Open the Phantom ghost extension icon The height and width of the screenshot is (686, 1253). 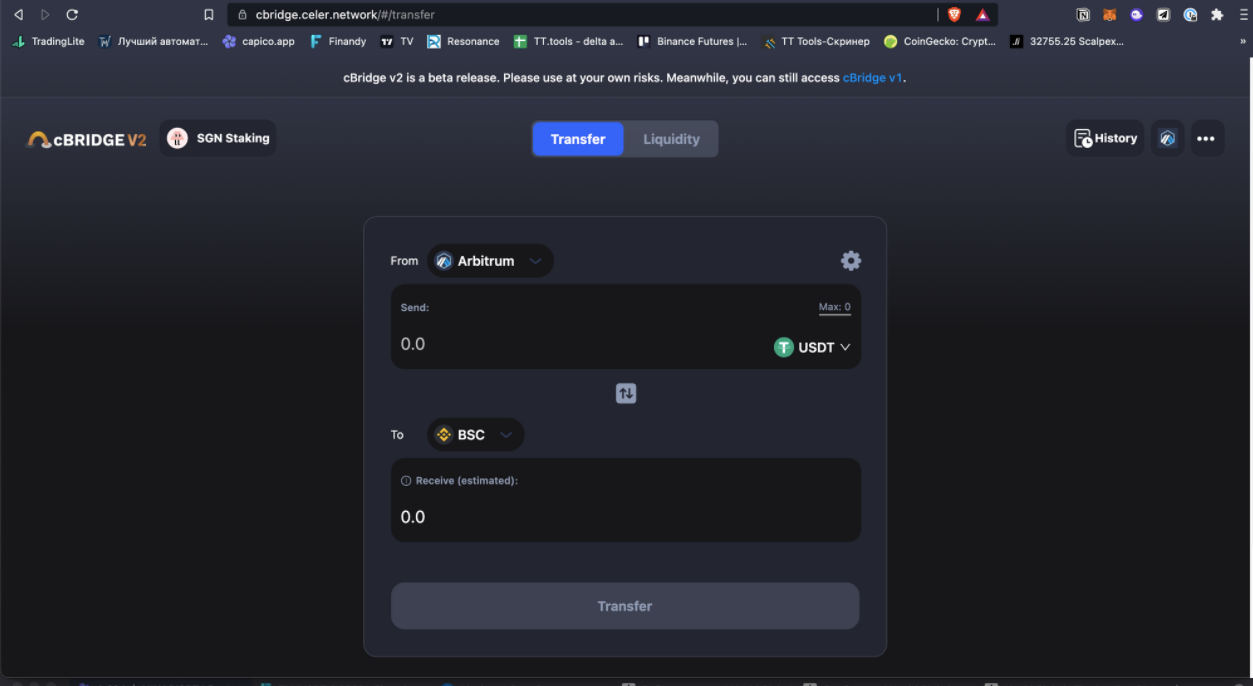coord(1137,15)
